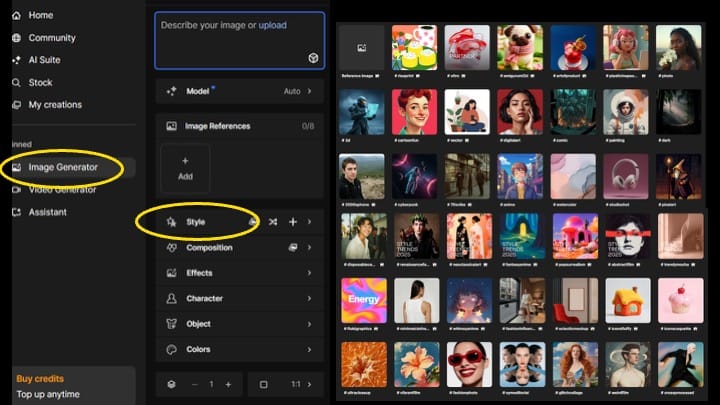Open Image Generator in sidebar
Image resolution: width=720 pixels, height=405 pixels.
pos(62,167)
